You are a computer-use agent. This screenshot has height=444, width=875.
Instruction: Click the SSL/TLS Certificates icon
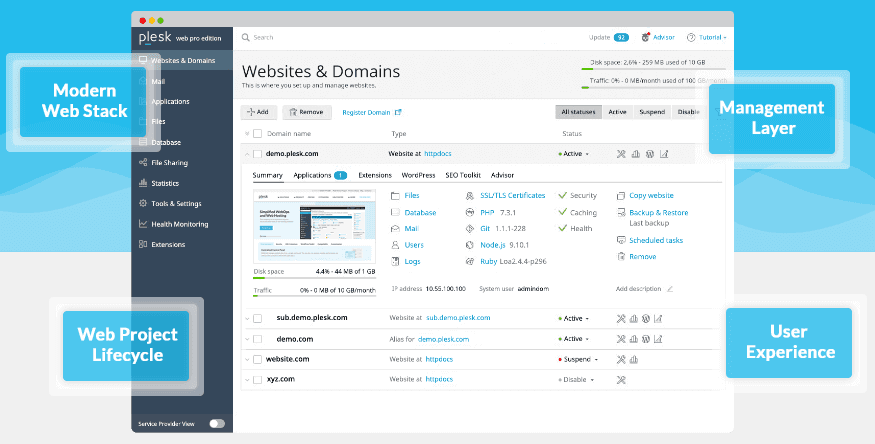tap(470, 196)
